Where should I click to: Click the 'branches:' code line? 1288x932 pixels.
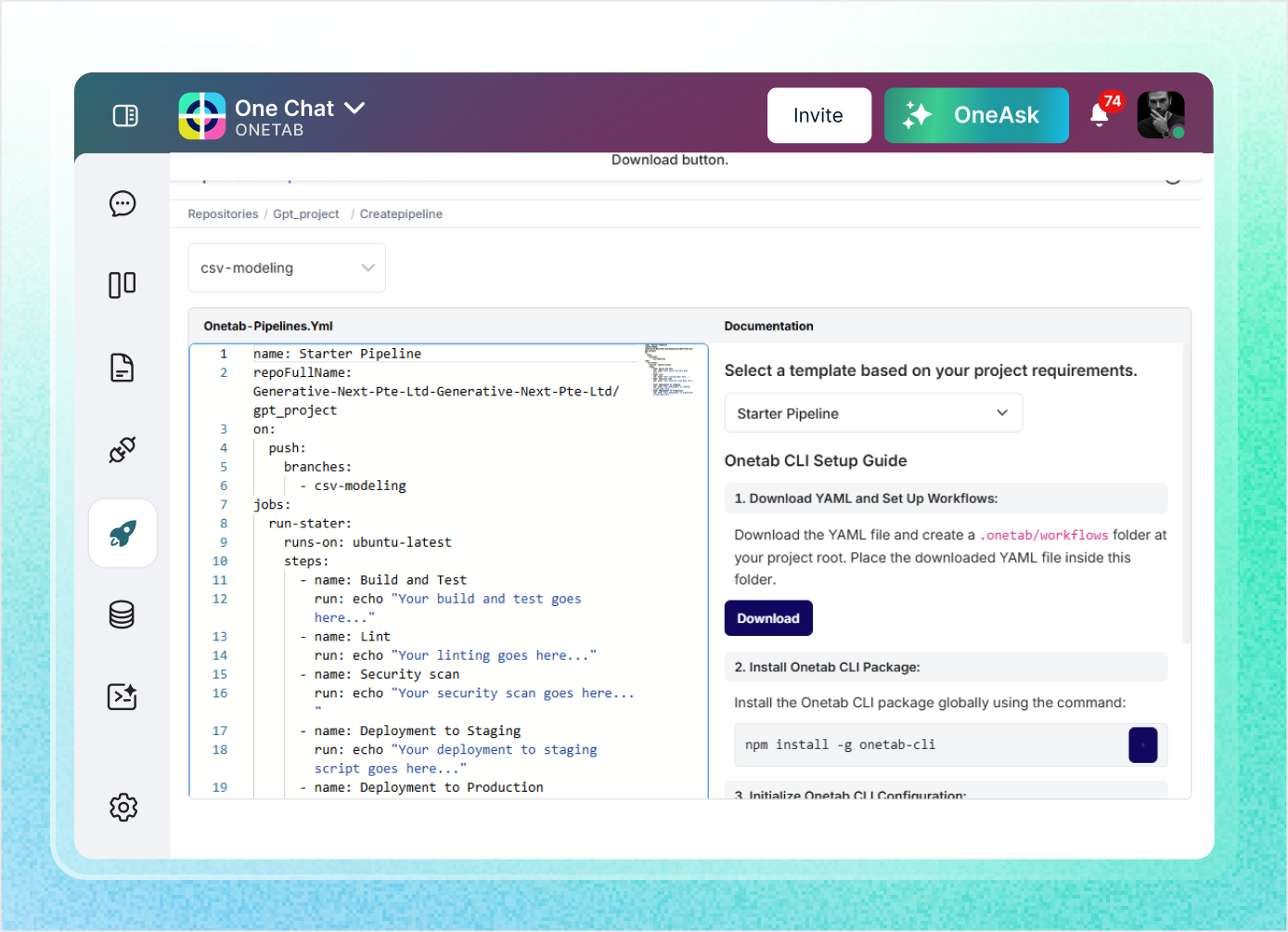(318, 467)
